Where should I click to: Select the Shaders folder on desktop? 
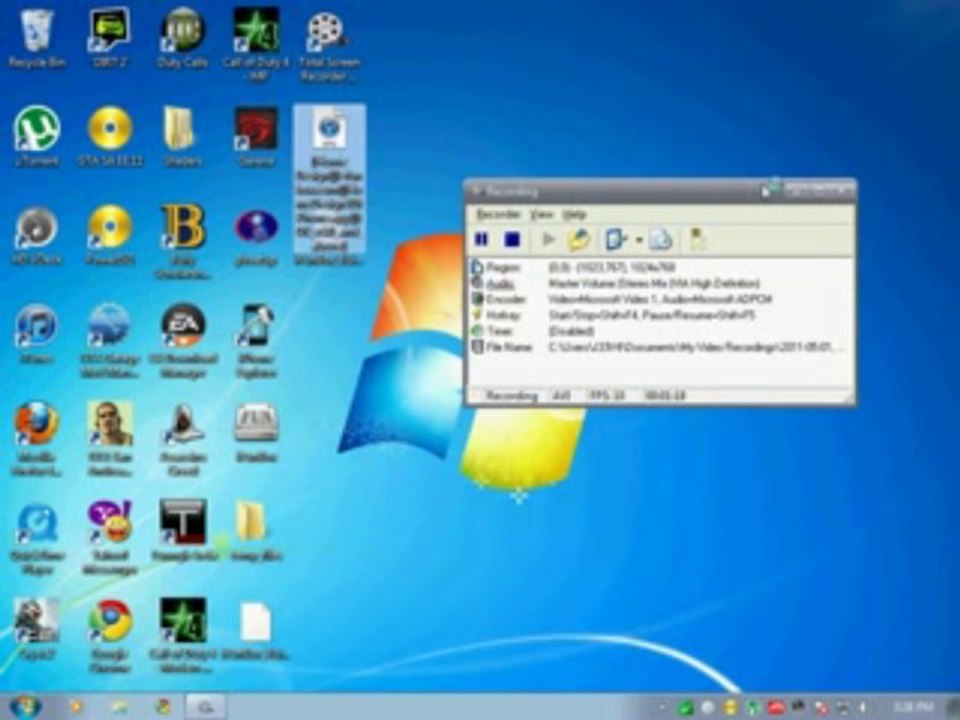click(181, 136)
